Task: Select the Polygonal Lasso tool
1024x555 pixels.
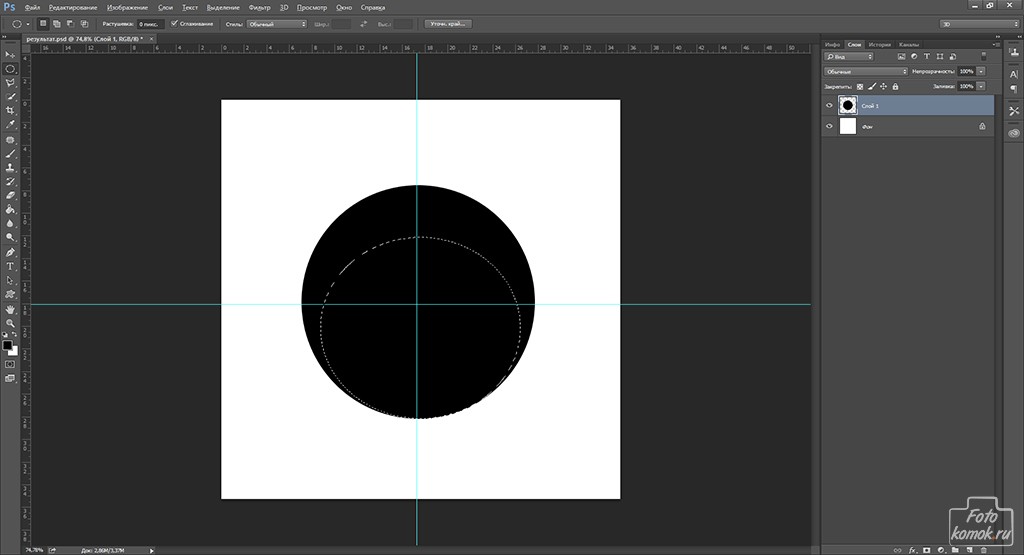Action: (10, 83)
